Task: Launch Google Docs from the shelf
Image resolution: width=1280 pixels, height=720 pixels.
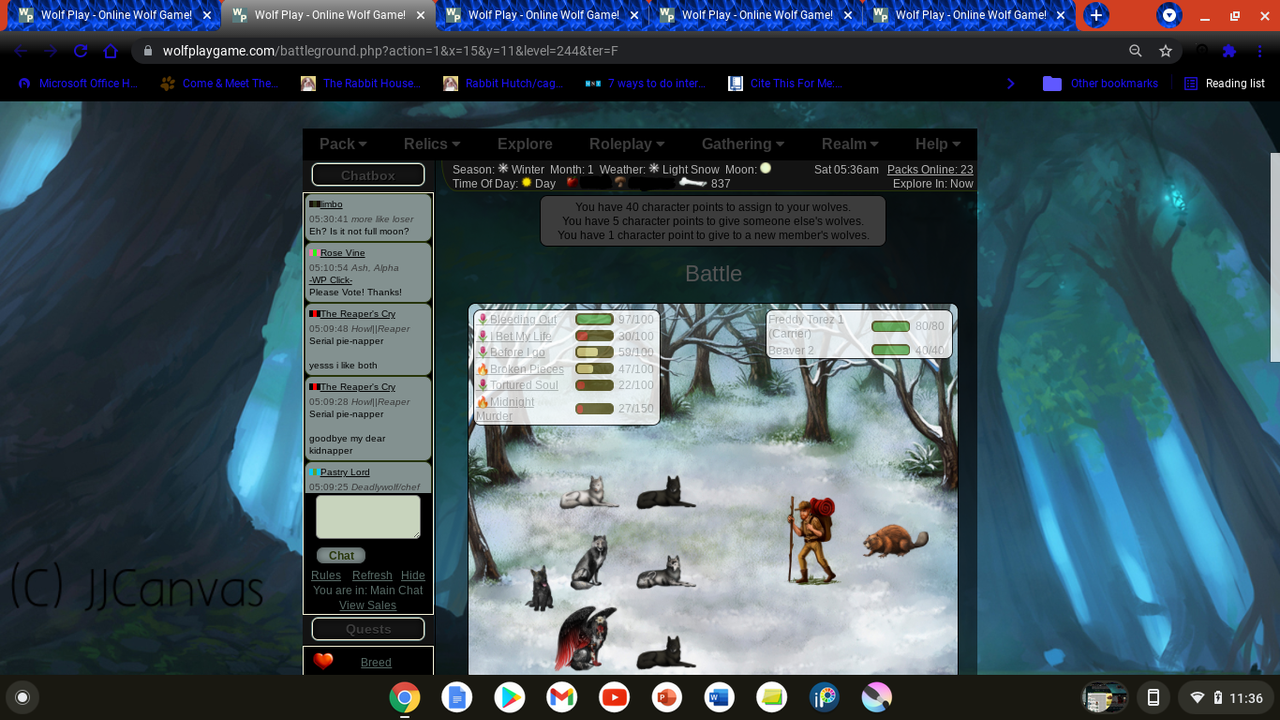Action: click(457, 697)
